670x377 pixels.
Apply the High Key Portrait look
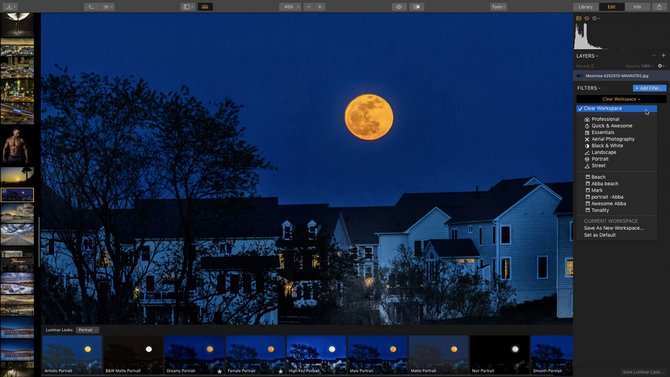point(316,355)
